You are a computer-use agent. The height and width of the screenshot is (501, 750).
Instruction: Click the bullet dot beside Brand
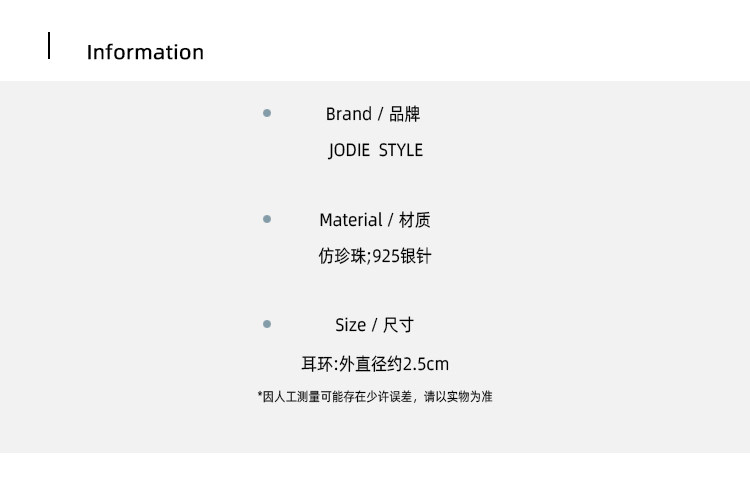(x=267, y=113)
